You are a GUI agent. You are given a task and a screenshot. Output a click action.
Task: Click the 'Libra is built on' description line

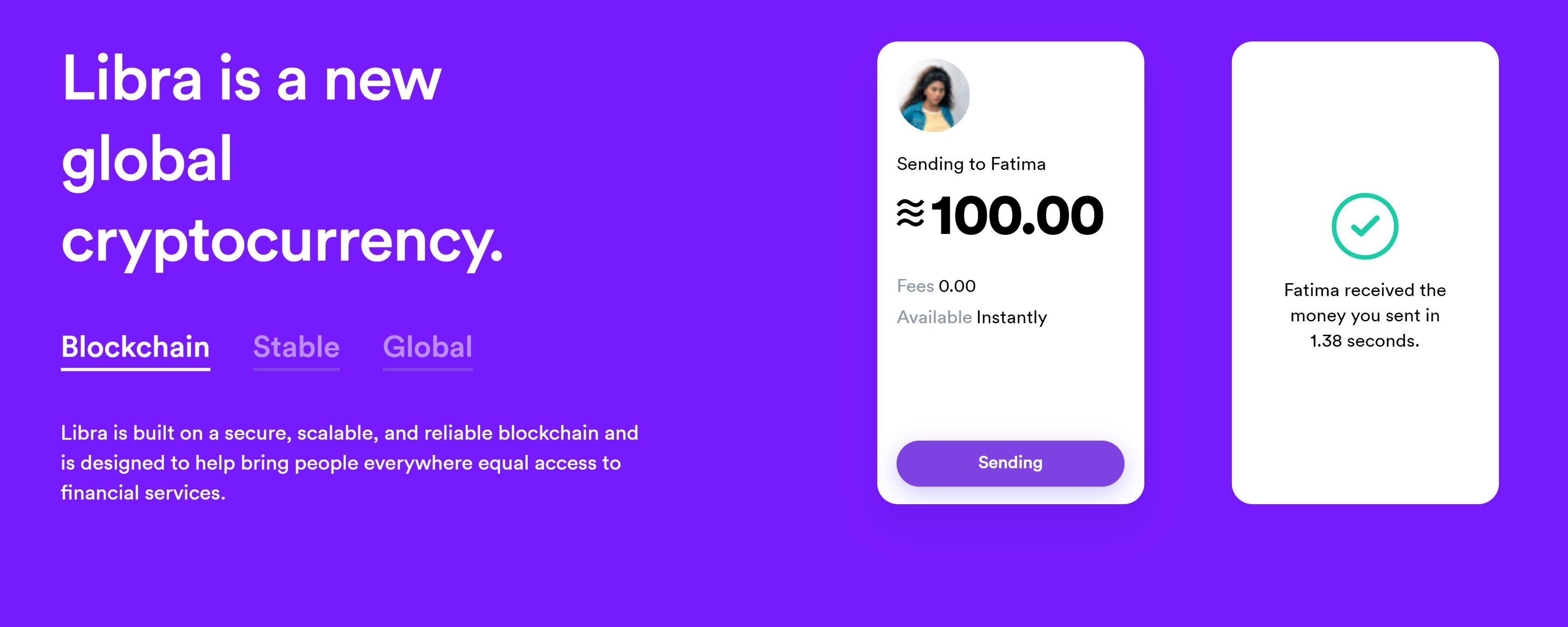point(350,433)
